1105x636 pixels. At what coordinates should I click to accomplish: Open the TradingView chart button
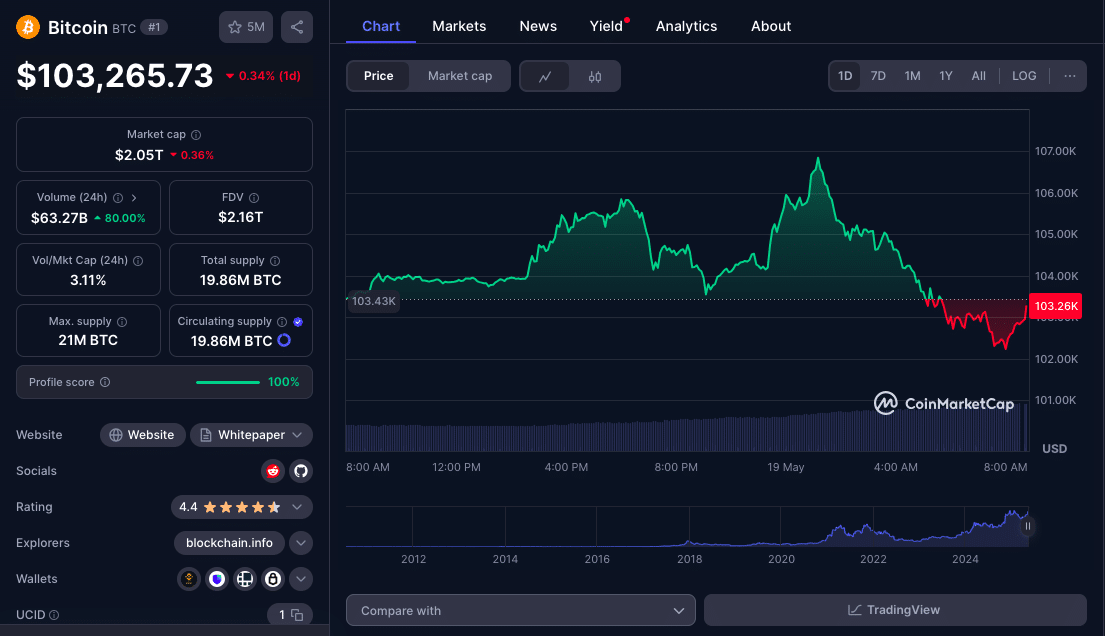[895, 610]
